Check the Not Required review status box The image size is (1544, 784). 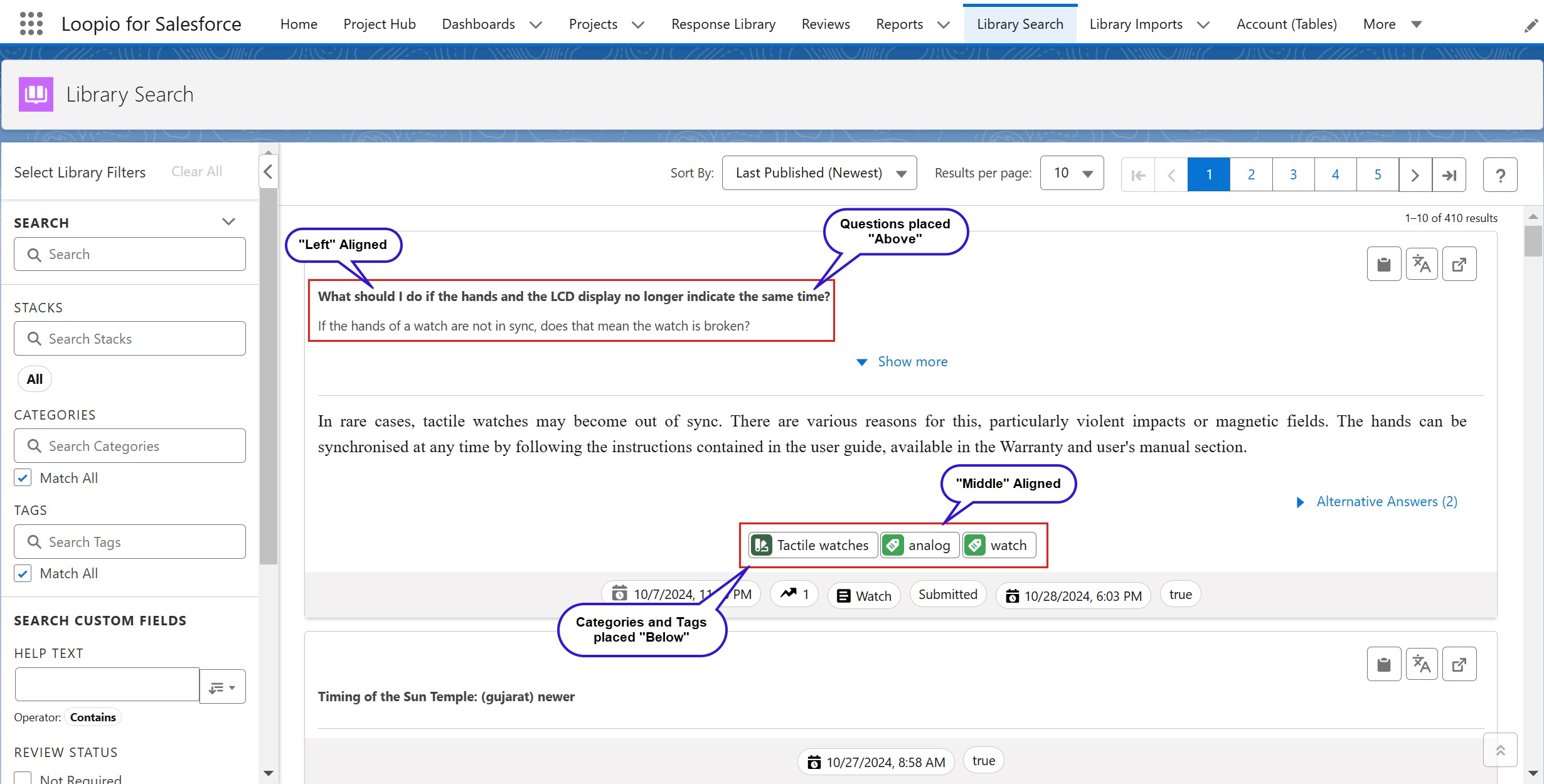pos(23,778)
